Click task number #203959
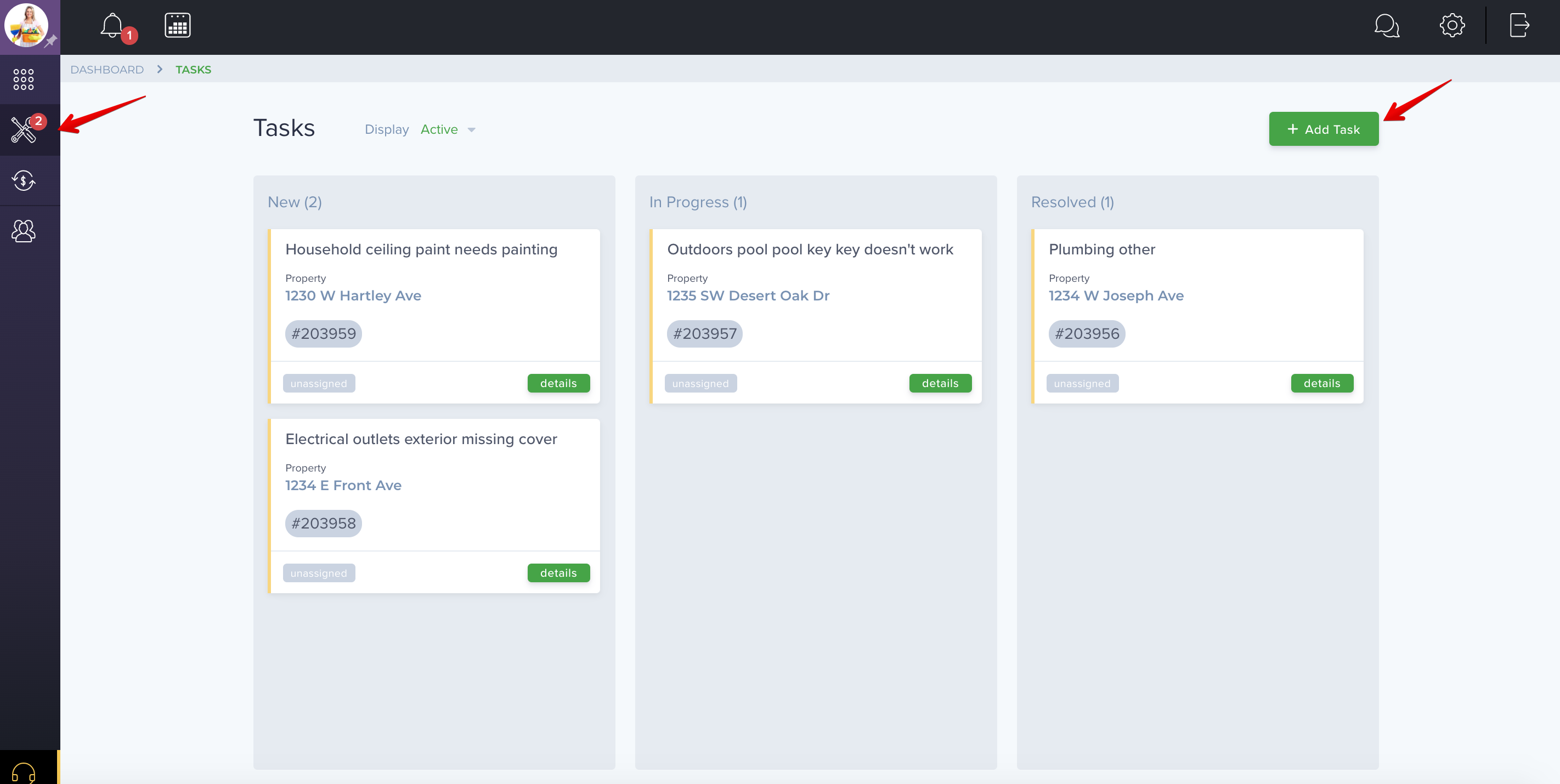The image size is (1560, 784). coord(324,333)
